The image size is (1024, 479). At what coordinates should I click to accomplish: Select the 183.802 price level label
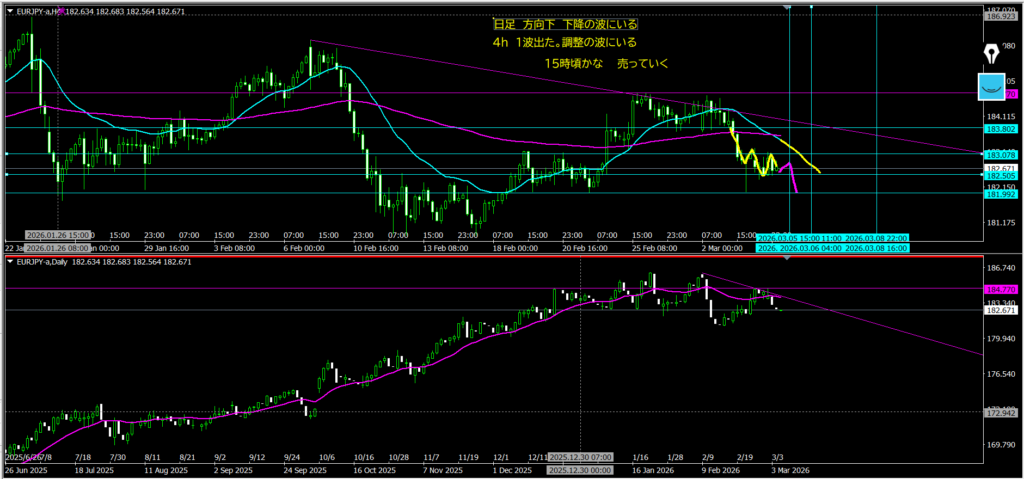coord(1001,127)
